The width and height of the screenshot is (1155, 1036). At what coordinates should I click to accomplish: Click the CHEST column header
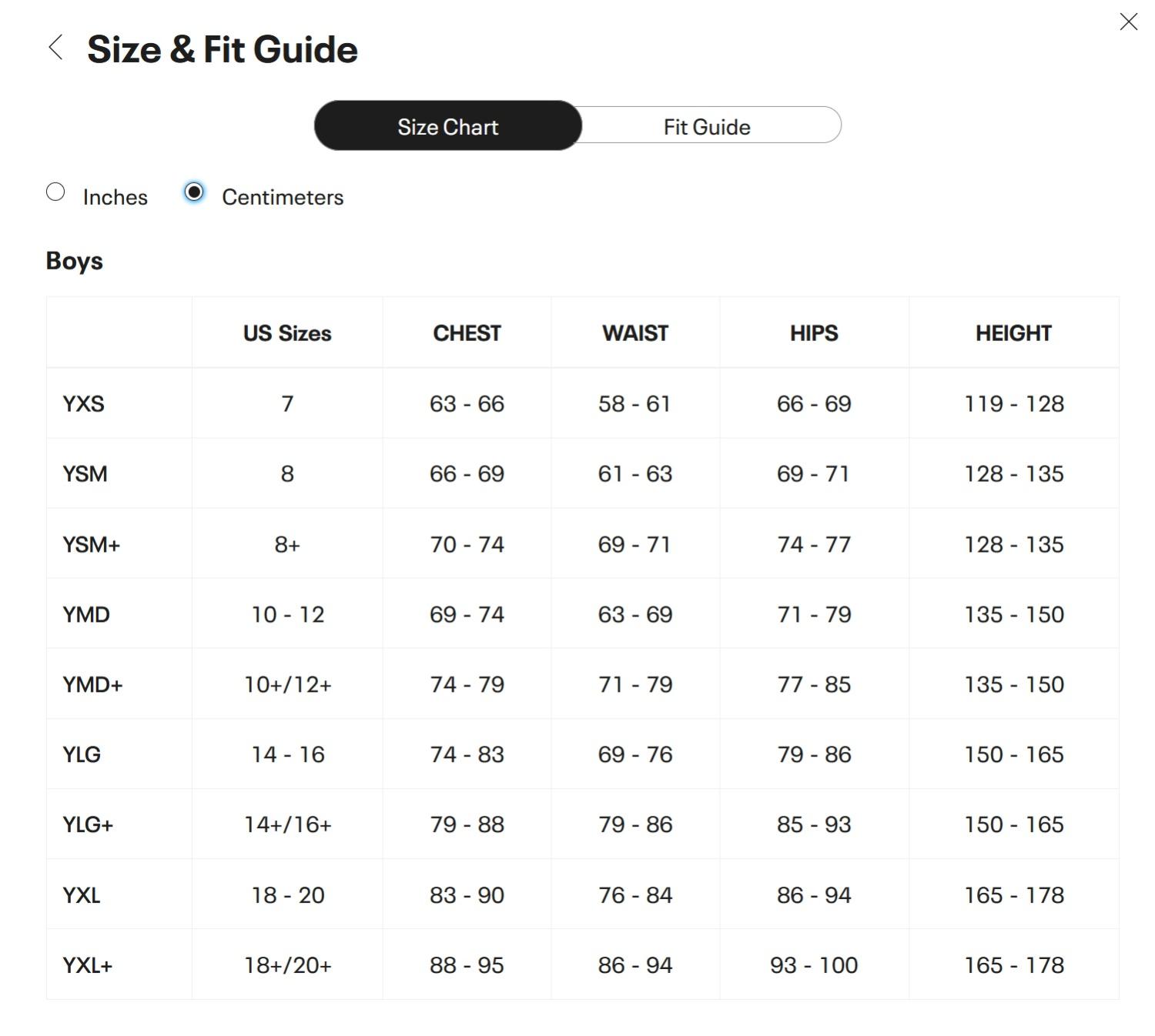pos(467,333)
